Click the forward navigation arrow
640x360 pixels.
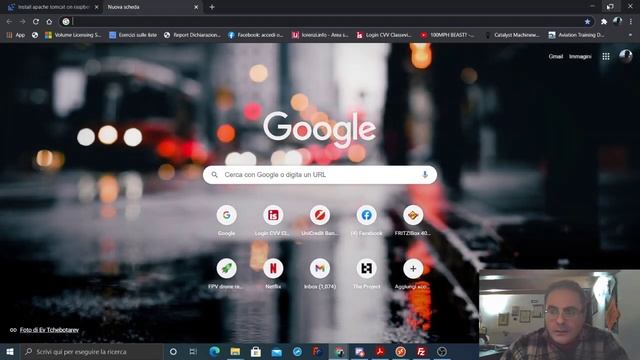[x=22, y=22]
